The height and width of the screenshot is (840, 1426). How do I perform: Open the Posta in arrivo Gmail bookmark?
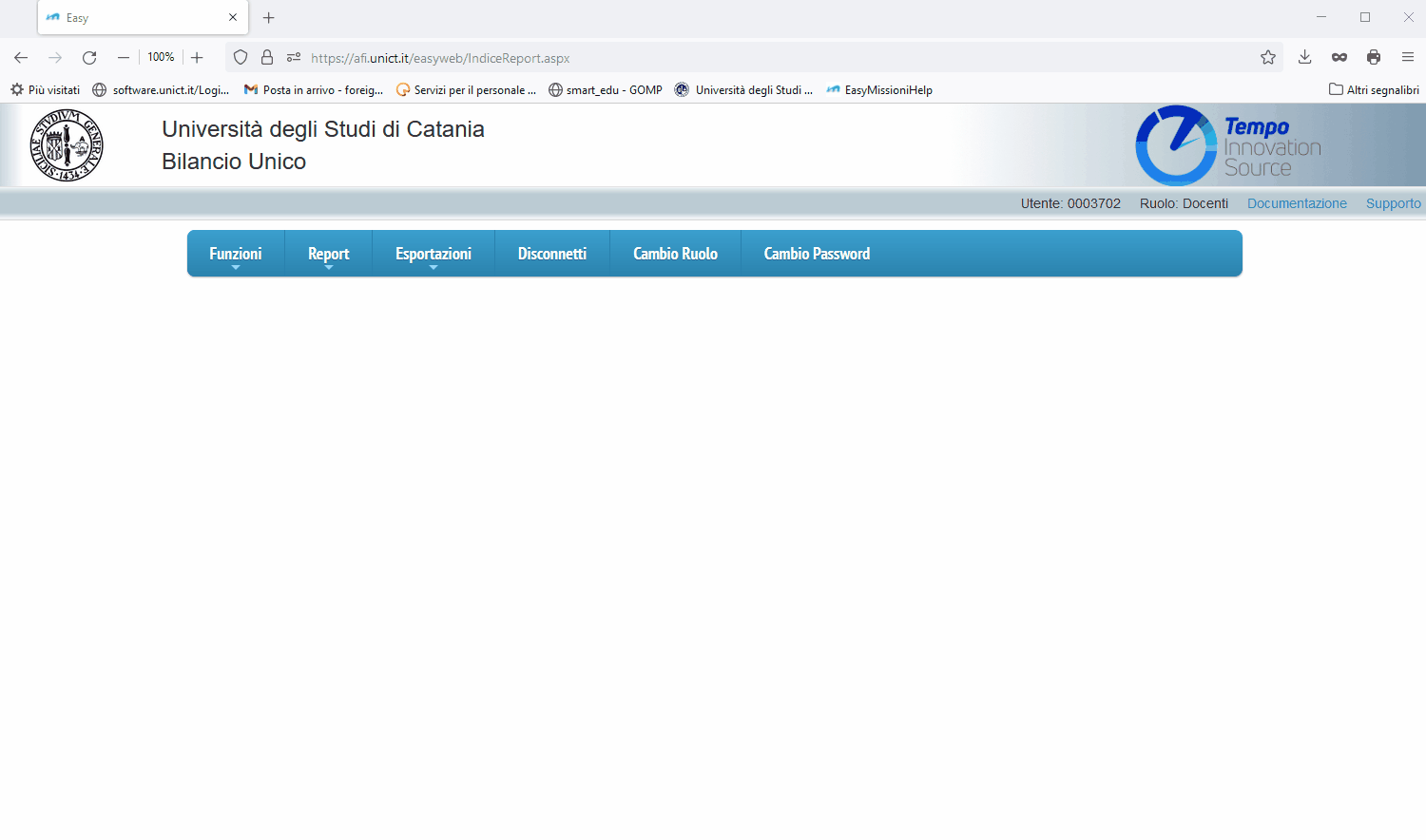(x=314, y=90)
